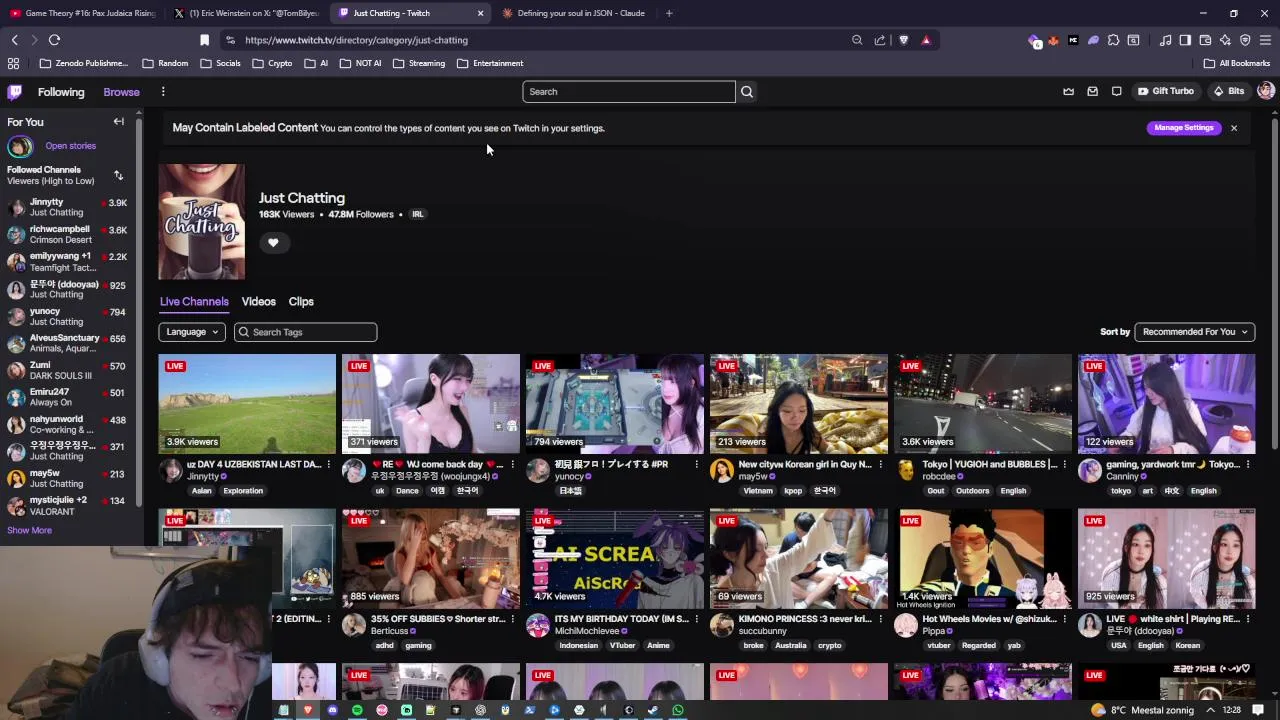Open the Random bookmarks folder
The image size is (1280, 720).
(x=165, y=63)
